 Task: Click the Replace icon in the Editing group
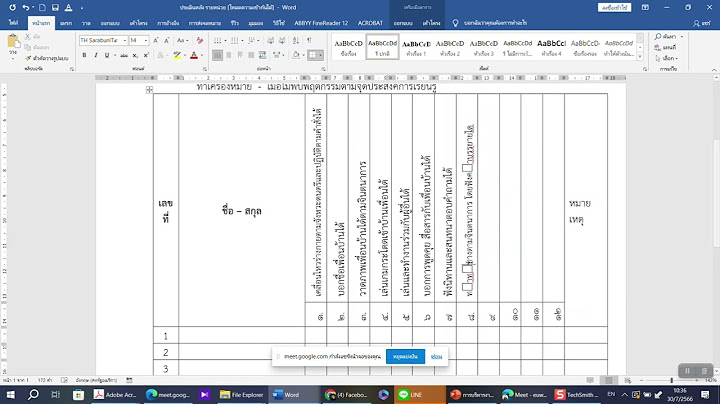658,47
